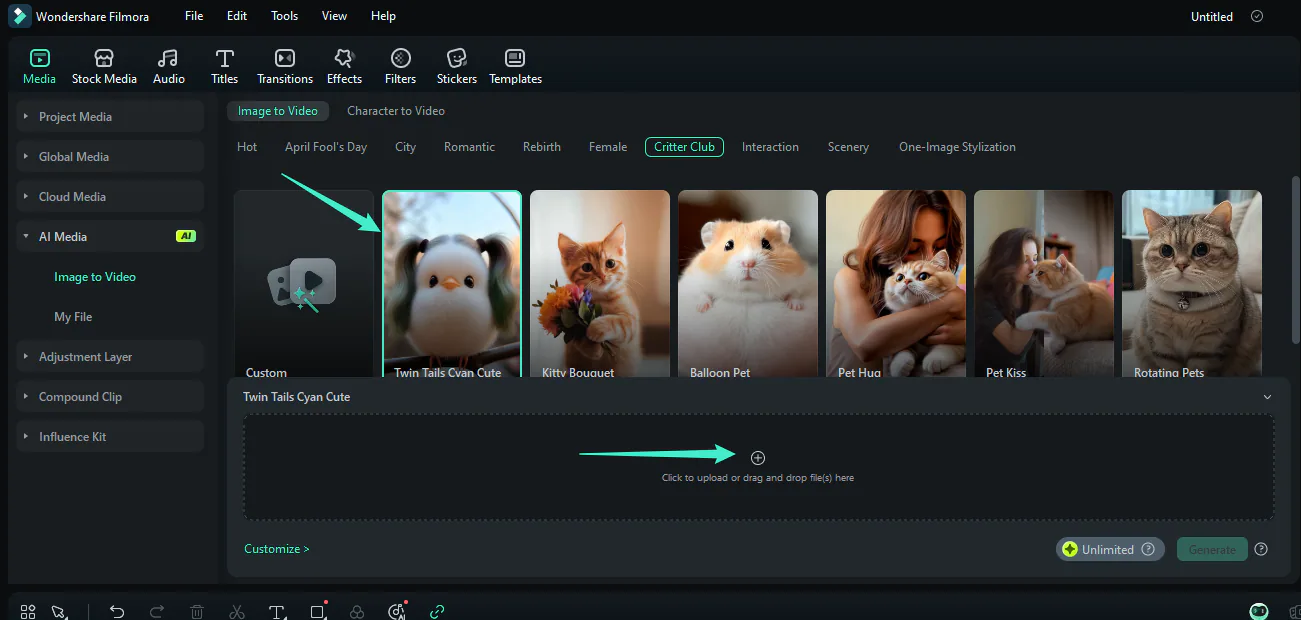Toggle the Critter Club category pill
Image resolution: width=1301 pixels, height=620 pixels.
click(684, 147)
